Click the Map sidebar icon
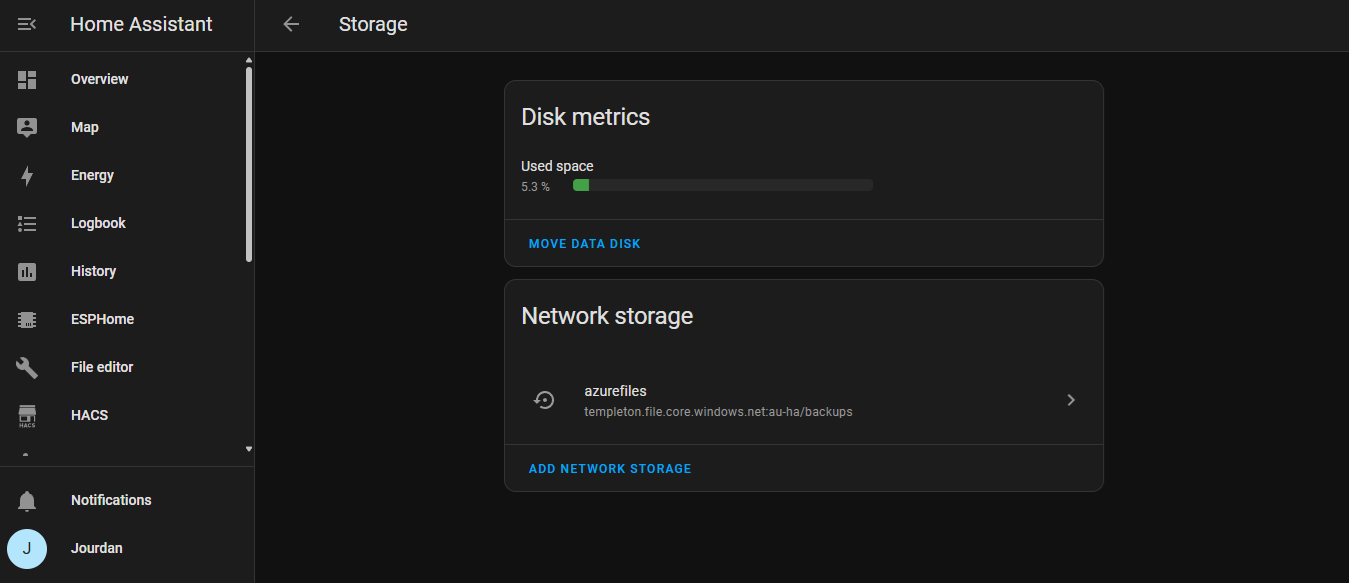1349x583 pixels. tap(27, 127)
